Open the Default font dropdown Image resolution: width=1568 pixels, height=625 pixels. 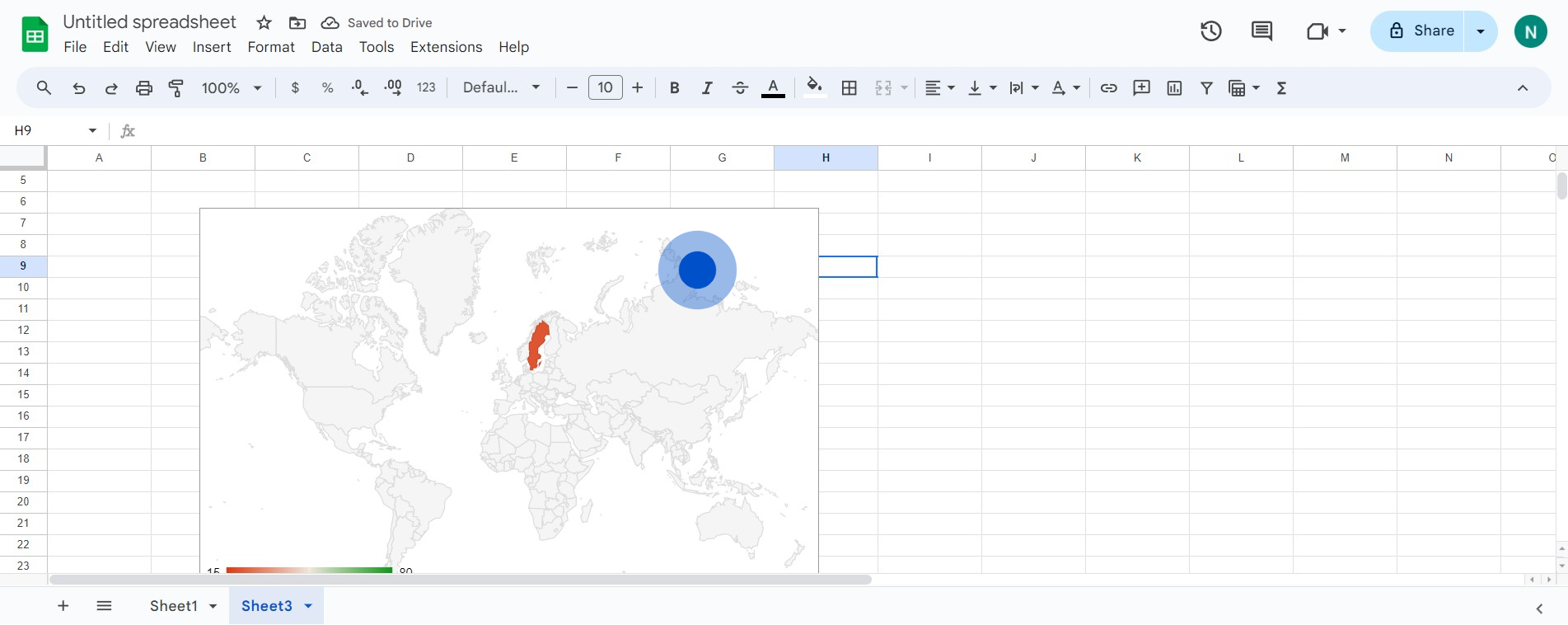coord(501,87)
